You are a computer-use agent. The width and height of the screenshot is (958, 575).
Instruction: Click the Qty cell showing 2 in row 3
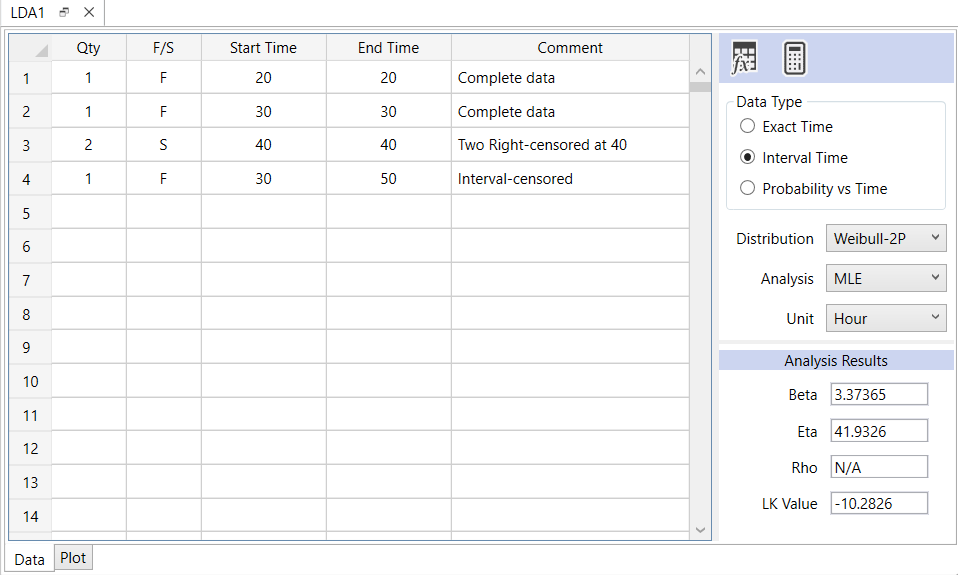[x=89, y=145]
